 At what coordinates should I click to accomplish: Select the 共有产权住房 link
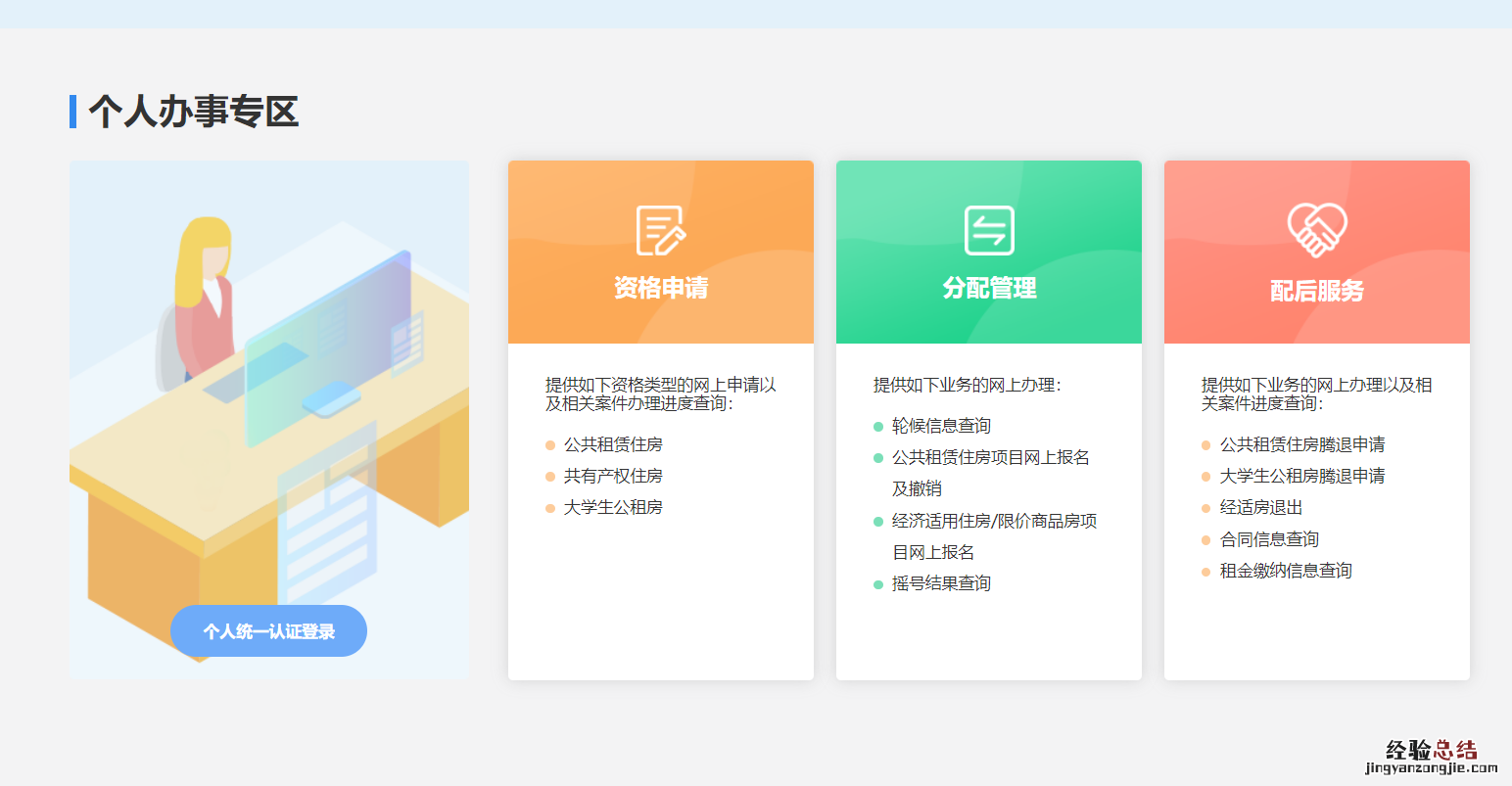(613, 476)
